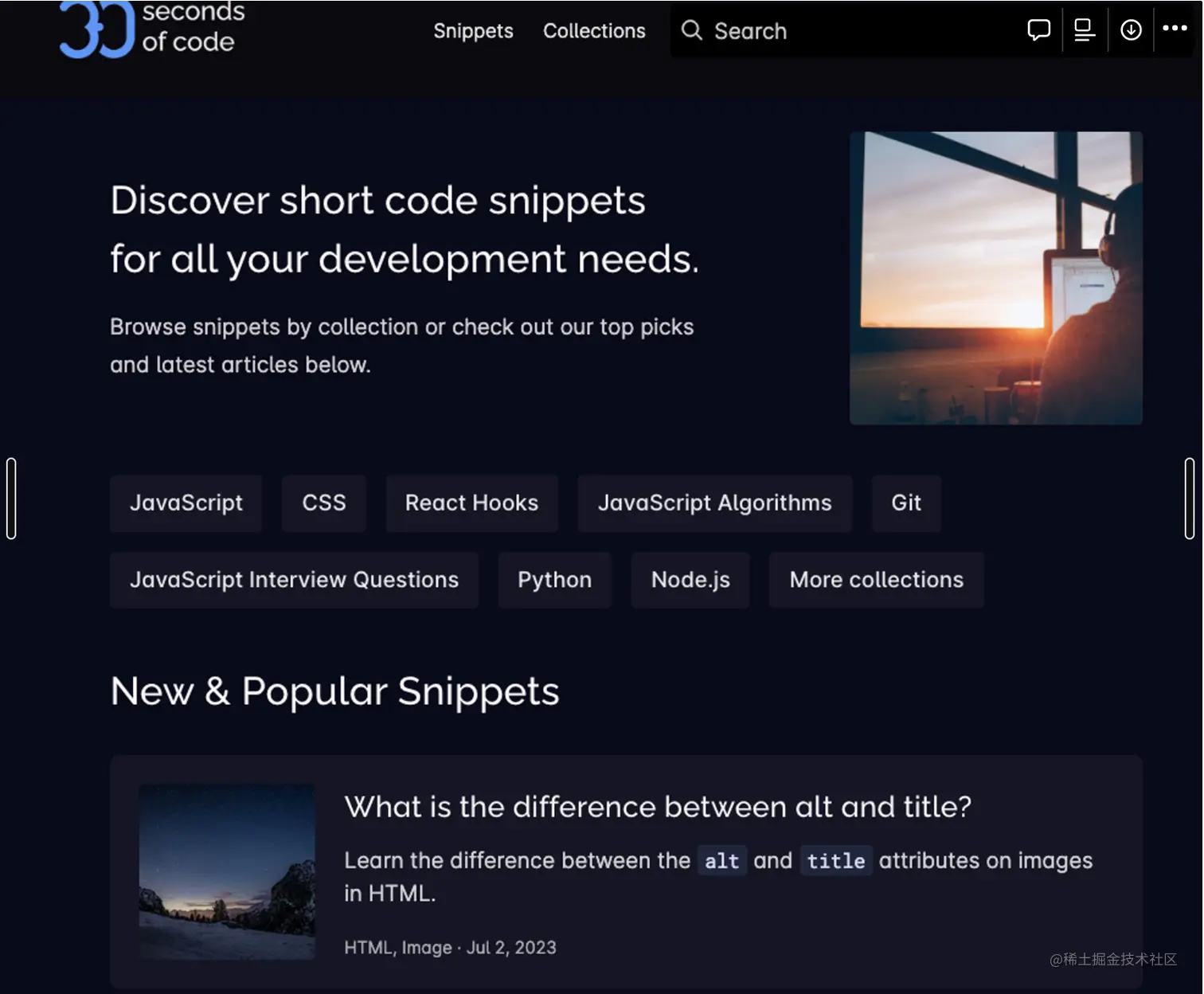Open the Node.js collection
This screenshot has height=994, width=1204.
click(690, 580)
